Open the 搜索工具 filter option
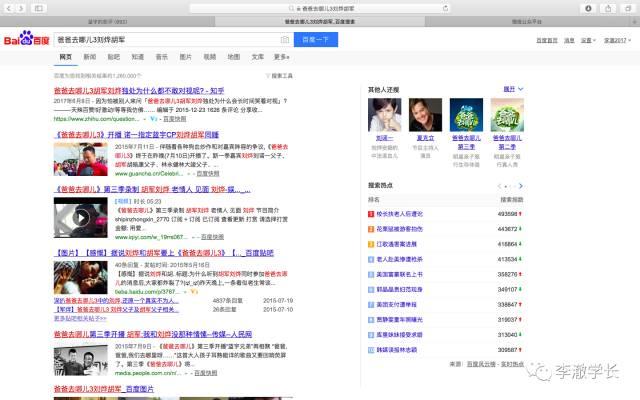Viewport: 640px width, 400px height. [x=279, y=76]
